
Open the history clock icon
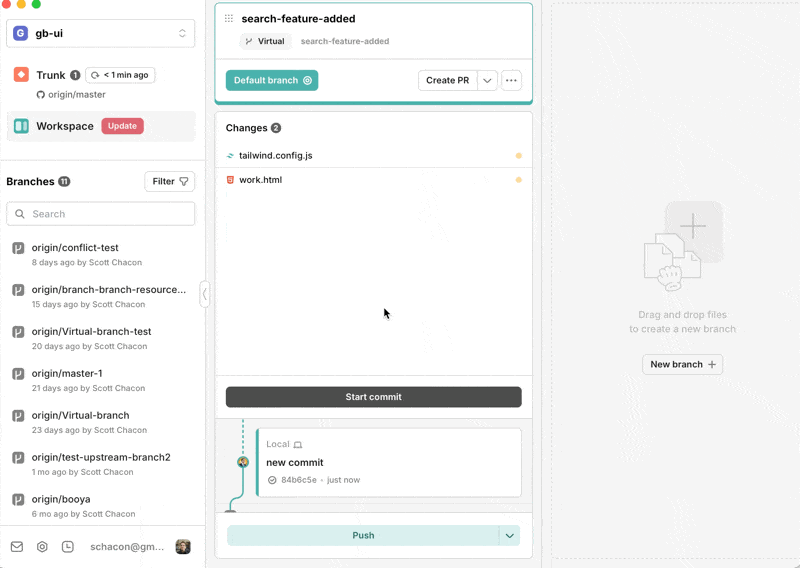pos(67,547)
